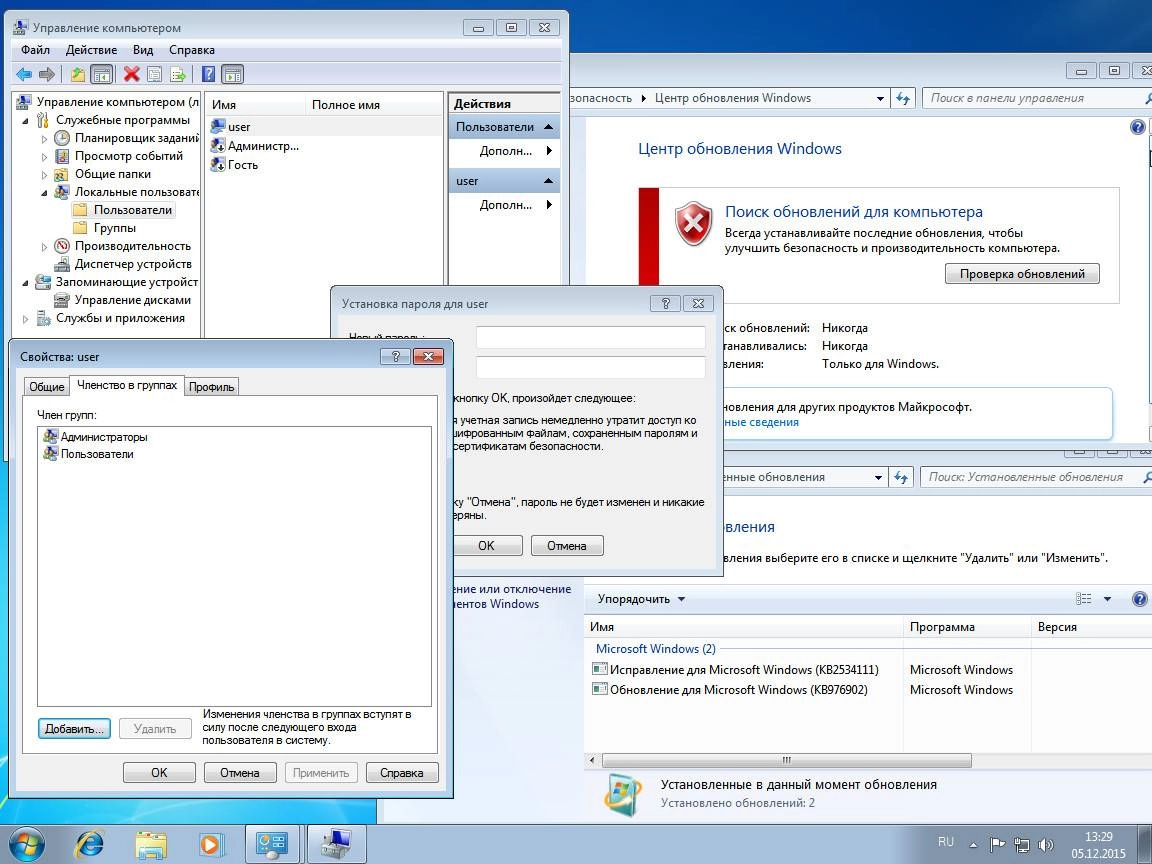Click the blue Help question mark toolbar icon
The height and width of the screenshot is (864, 1152).
209,74
